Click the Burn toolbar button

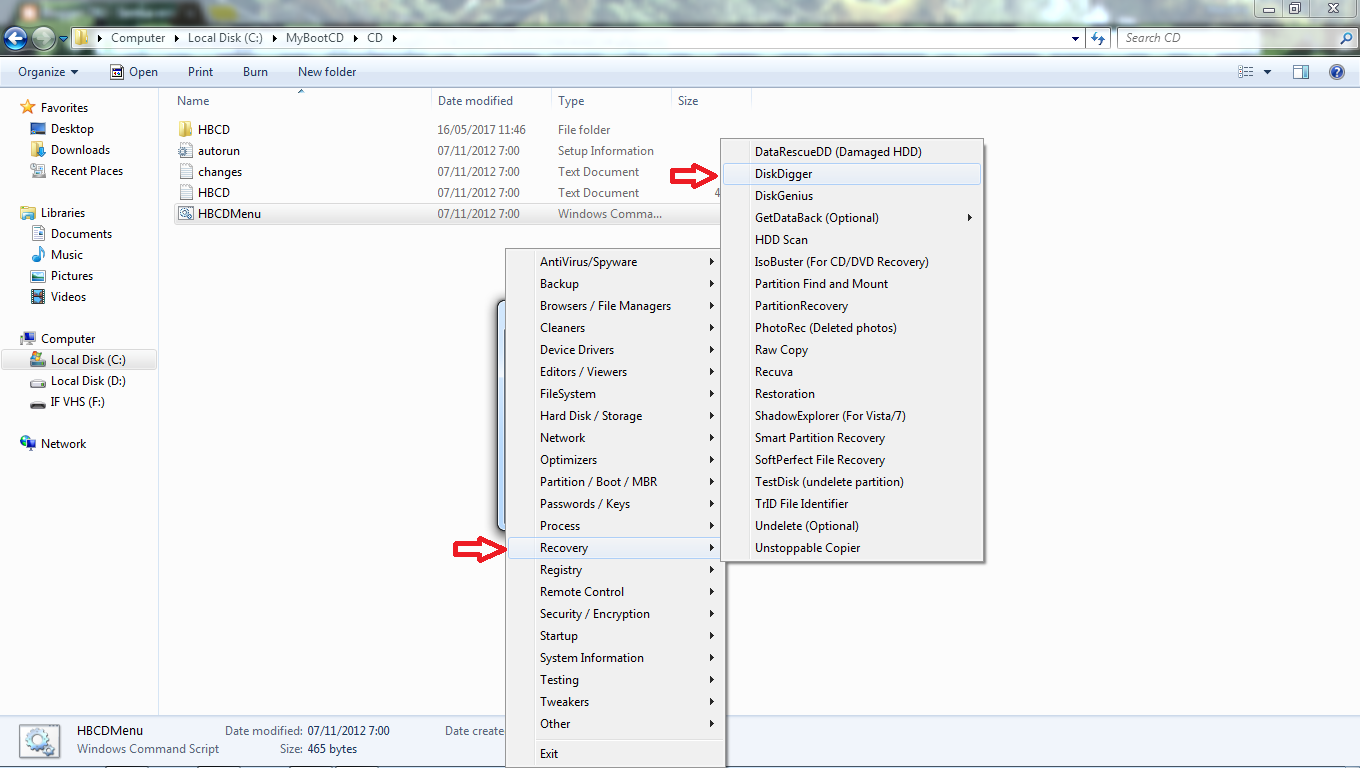255,72
